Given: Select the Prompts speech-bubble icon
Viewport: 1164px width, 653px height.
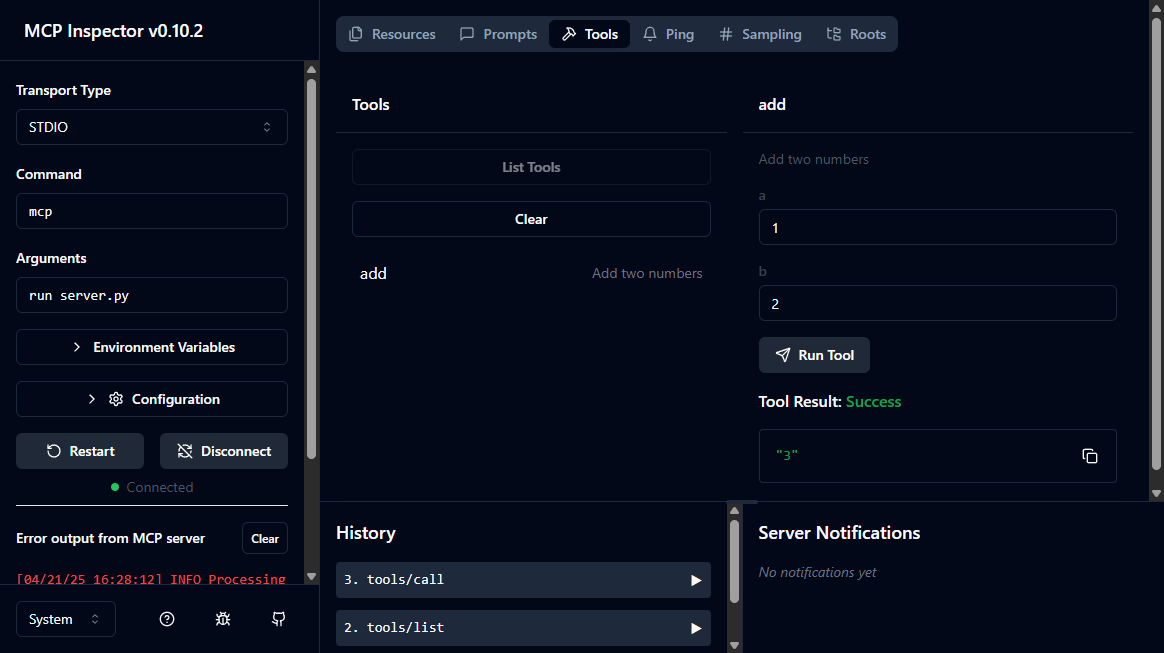Looking at the screenshot, I should (466, 33).
